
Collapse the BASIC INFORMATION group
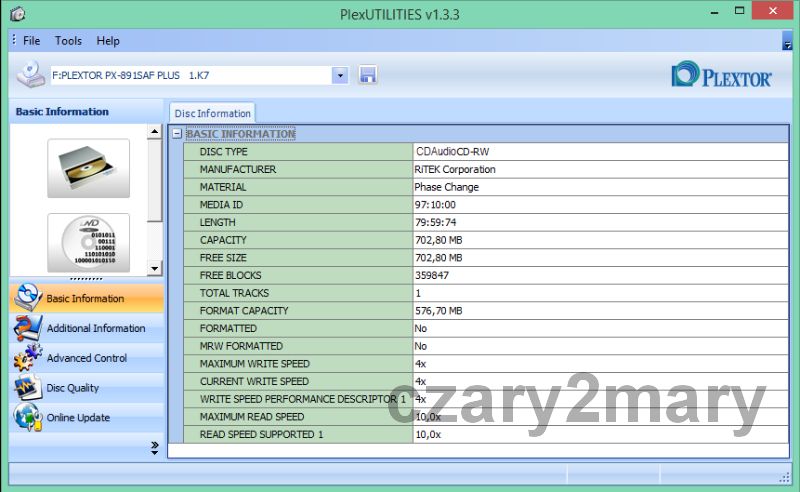[176, 133]
